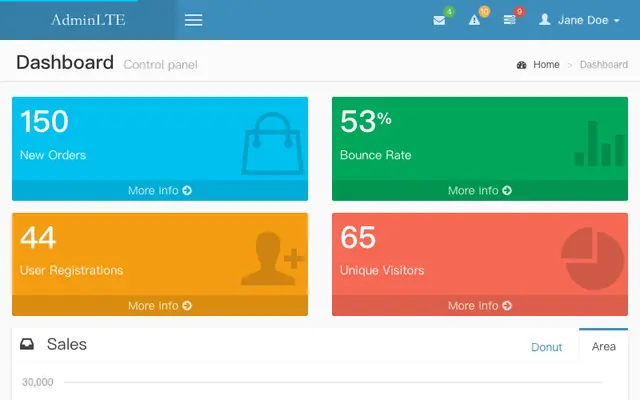
Task: Toggle the sidebar with the hamburger icon
Action: pos(193,20)
